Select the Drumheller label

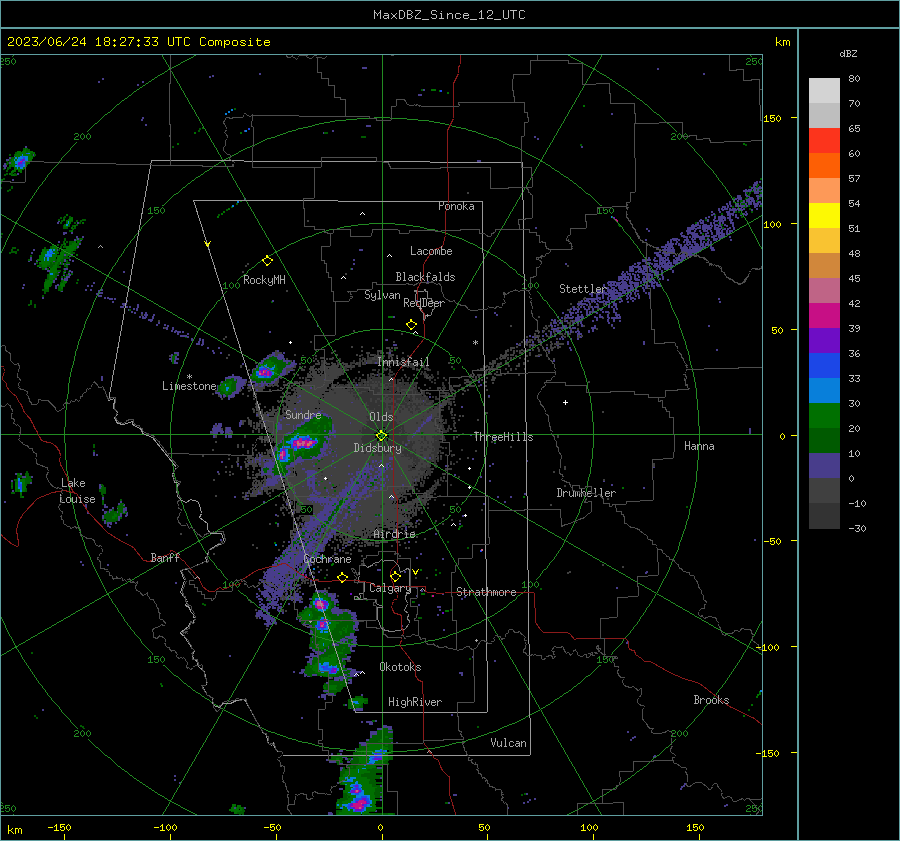click(586, 493)
